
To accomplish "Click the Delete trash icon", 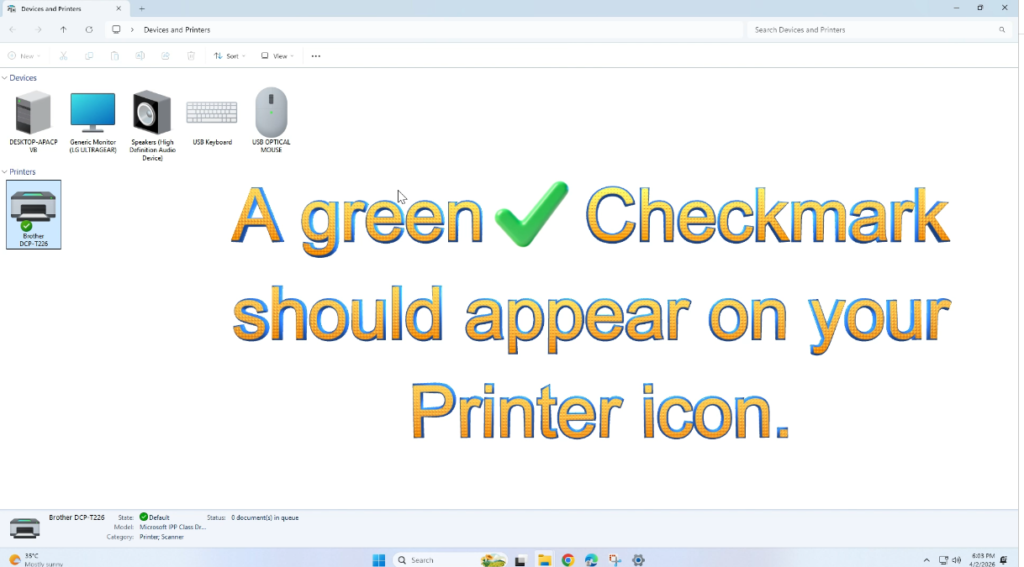I will click(191, 56).
